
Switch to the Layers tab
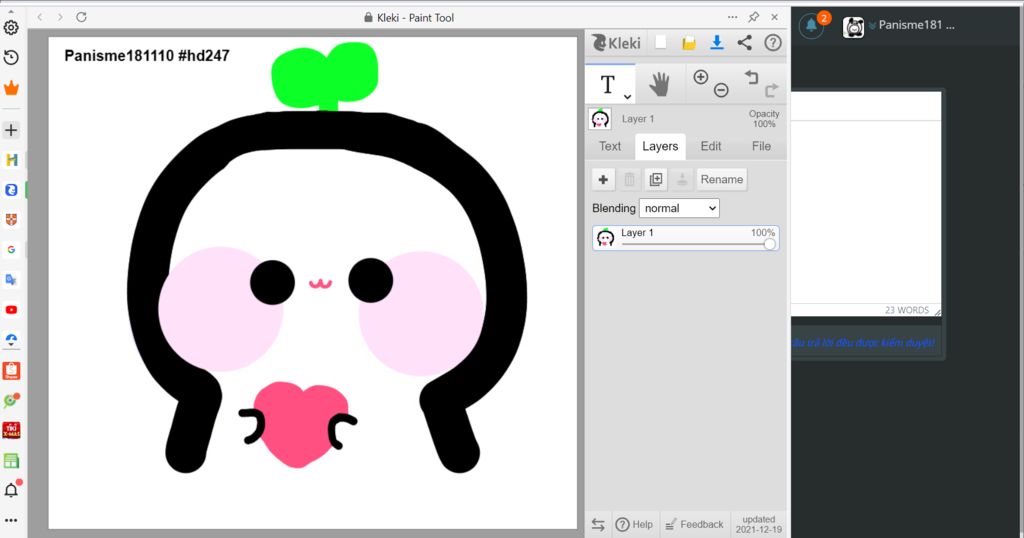(x=660, y=146)
